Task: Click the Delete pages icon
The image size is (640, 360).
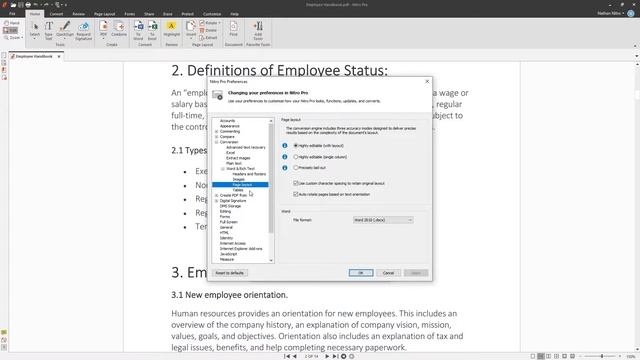Action: [208, 30]
